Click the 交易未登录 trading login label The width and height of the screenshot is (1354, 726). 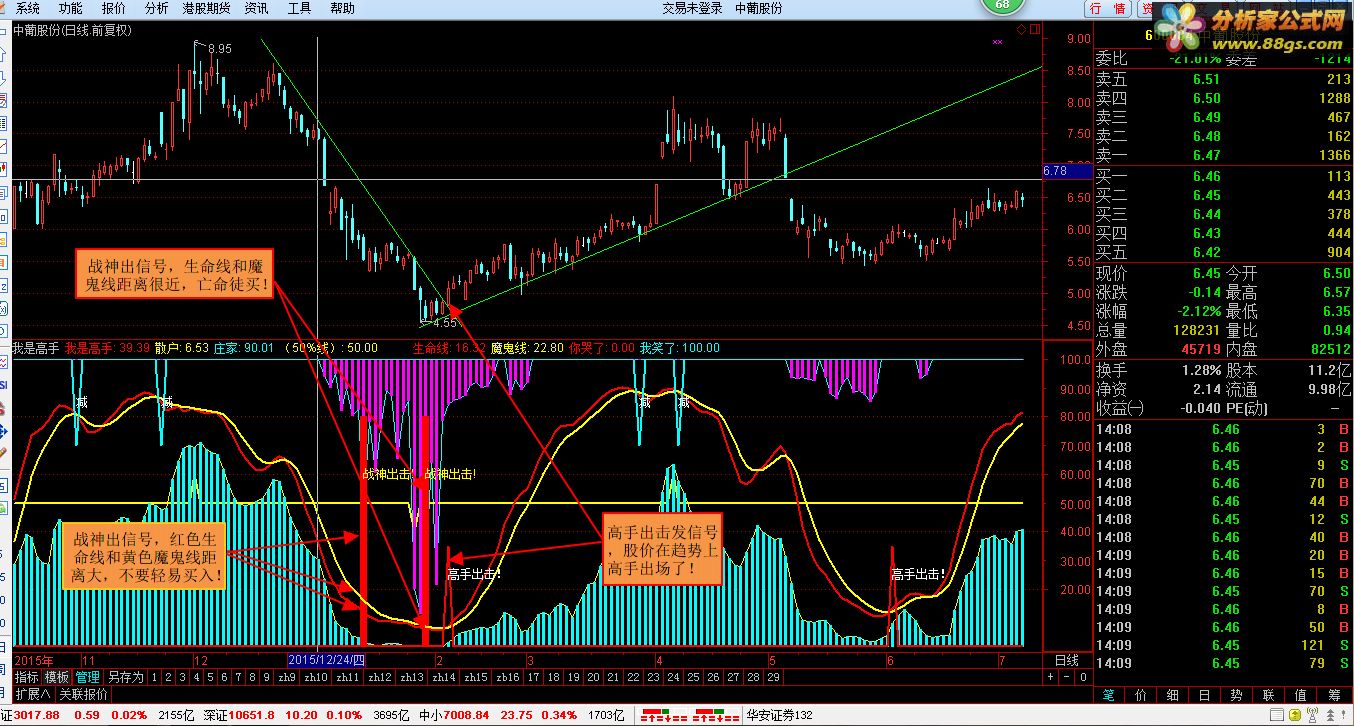[x=692, y=8]
